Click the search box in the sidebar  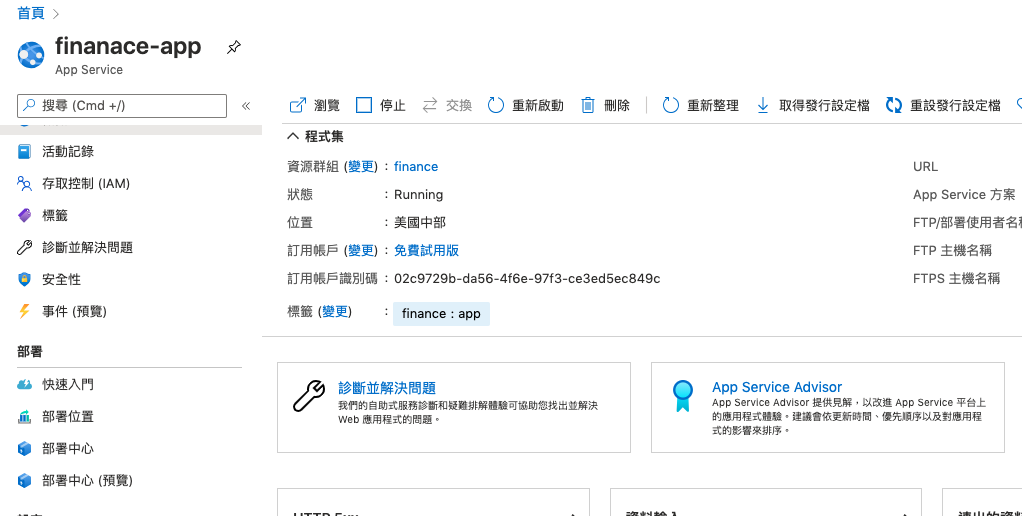click(x=122, y=106)
